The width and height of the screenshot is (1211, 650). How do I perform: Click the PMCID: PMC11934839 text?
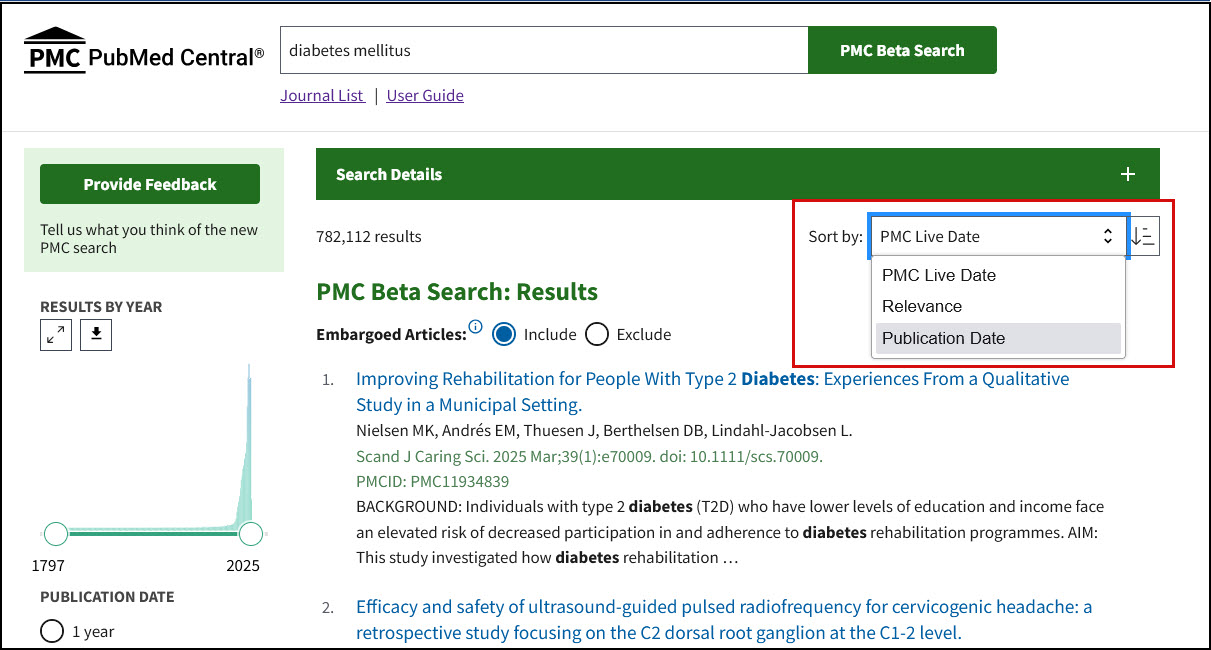[432, 482]
